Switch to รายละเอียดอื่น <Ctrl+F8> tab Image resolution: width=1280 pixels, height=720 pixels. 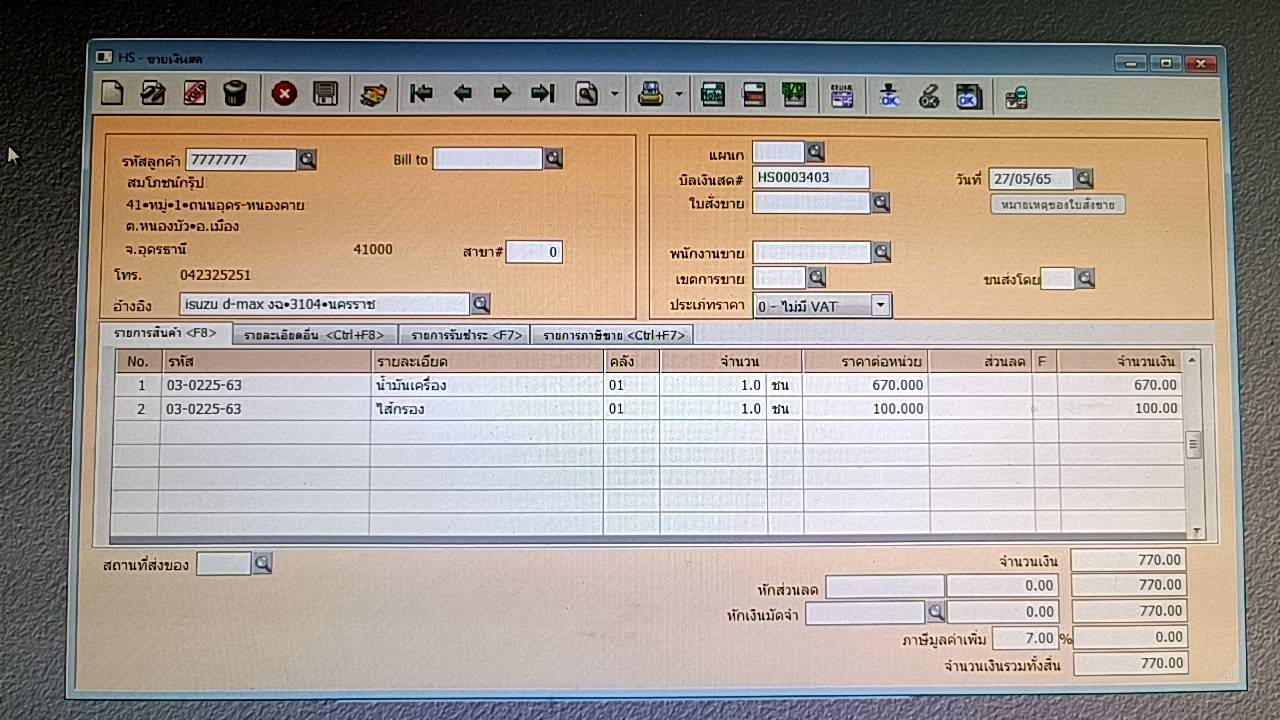pyautogui.click(x=315, y=336)
